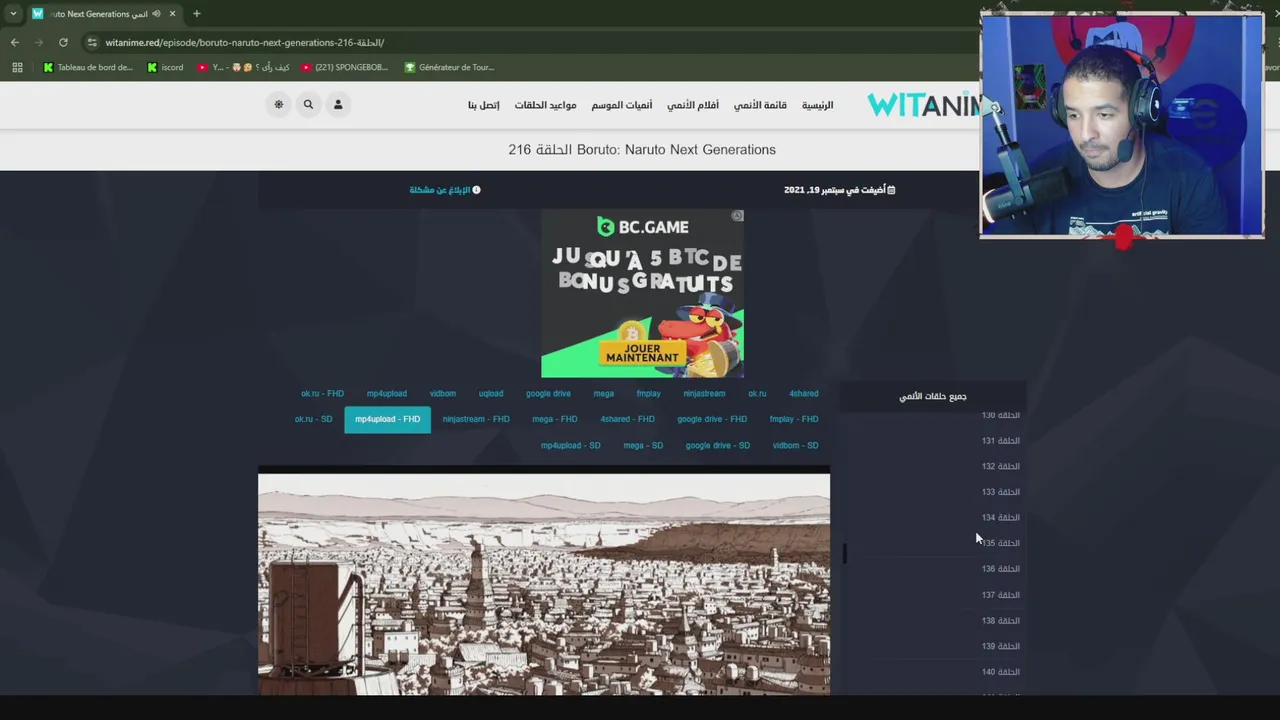
Task: Select the mp4upload server (no quality suffix)
Action: (386, 393)
